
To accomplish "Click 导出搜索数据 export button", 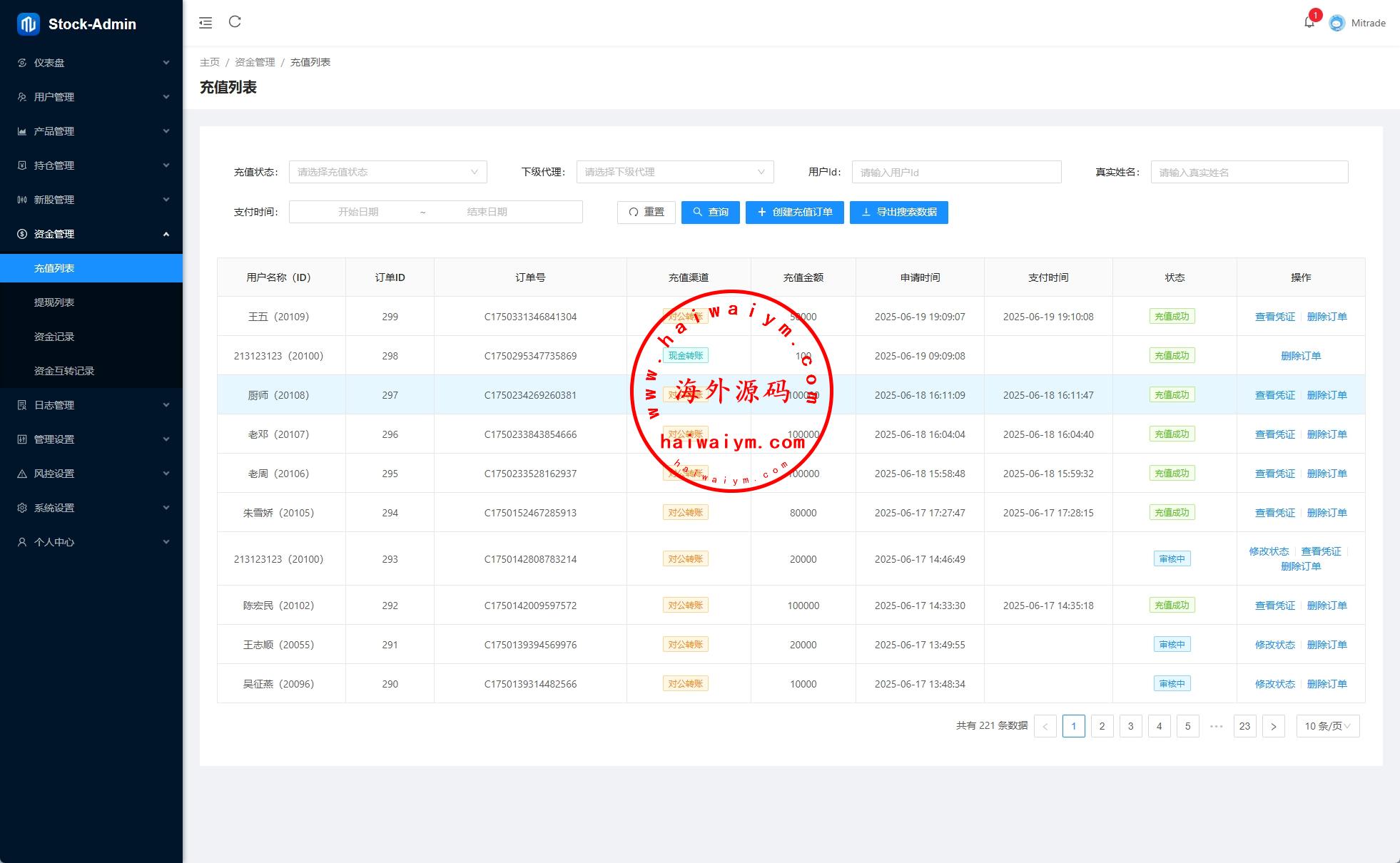I will tap(898, 212).
